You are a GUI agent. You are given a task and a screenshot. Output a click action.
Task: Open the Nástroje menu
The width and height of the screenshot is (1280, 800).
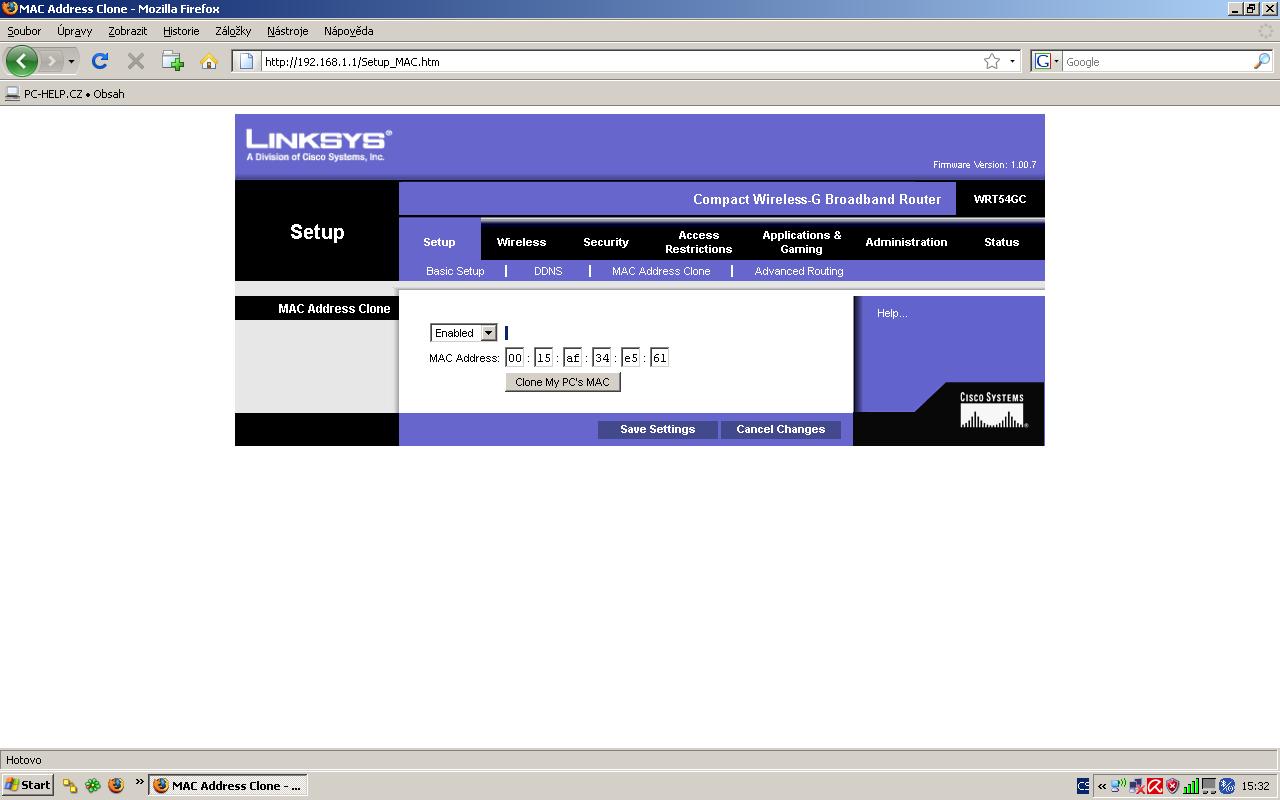click(287, 31)
